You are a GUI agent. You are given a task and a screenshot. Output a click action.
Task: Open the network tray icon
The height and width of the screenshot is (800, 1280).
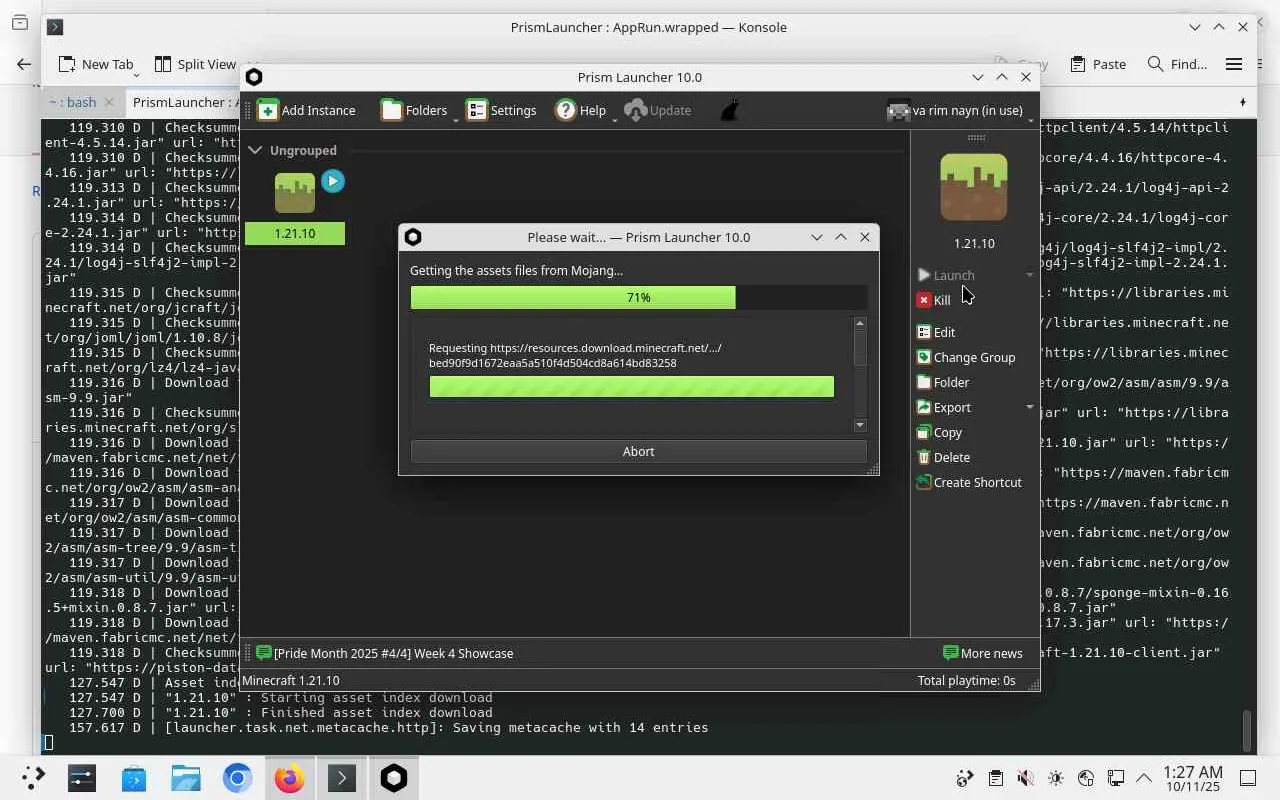click(1086, 778)
